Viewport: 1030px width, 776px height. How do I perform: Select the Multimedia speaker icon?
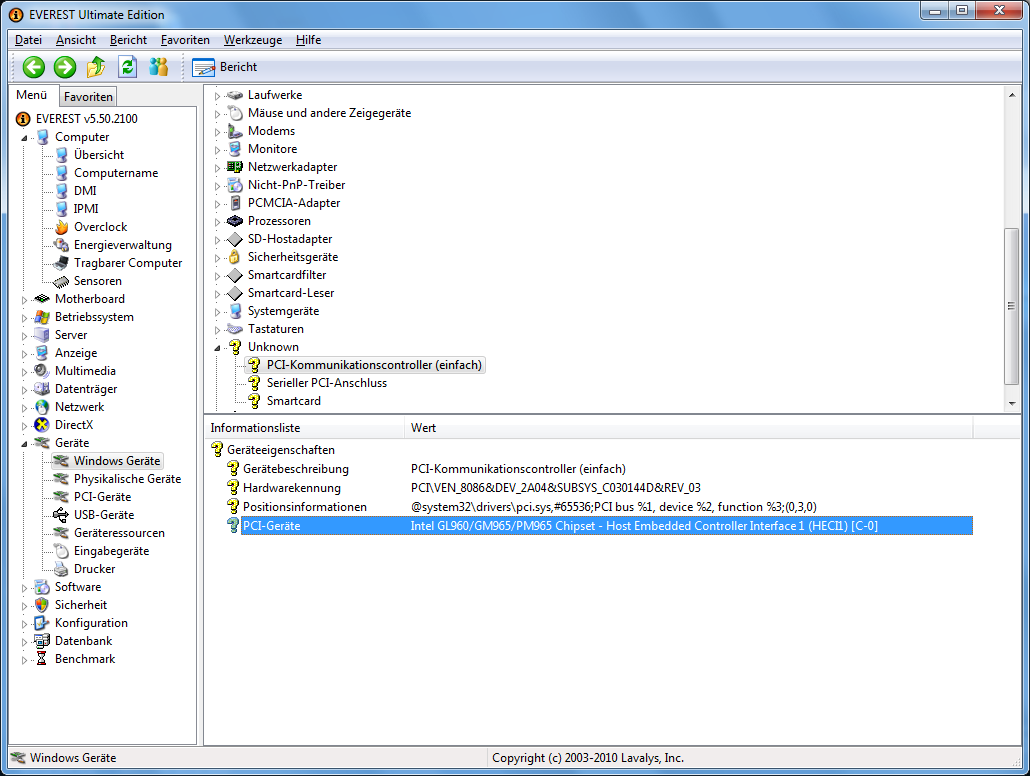(x=42, y=371)
